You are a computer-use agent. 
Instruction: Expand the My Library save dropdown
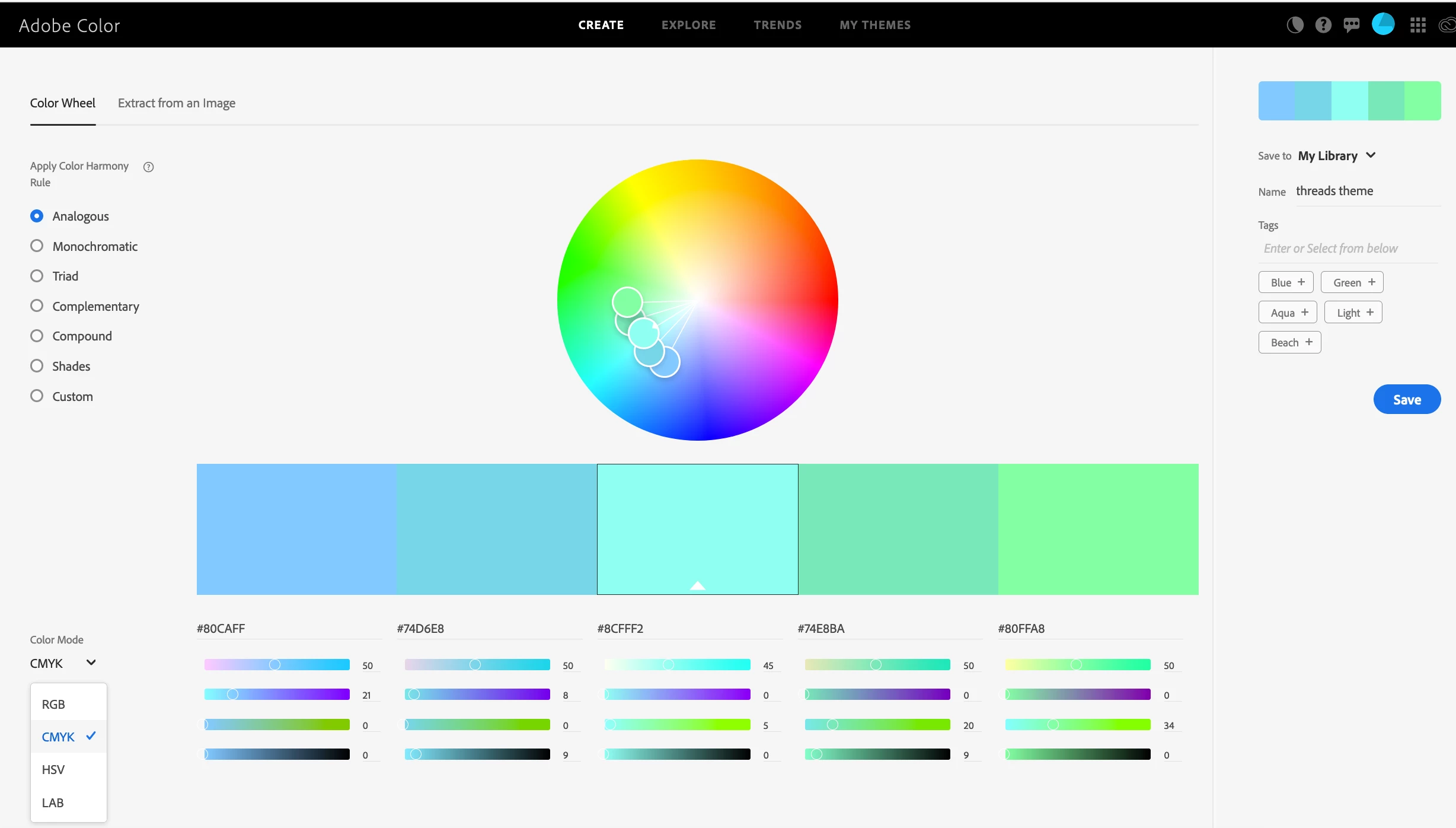point(1337,156)
